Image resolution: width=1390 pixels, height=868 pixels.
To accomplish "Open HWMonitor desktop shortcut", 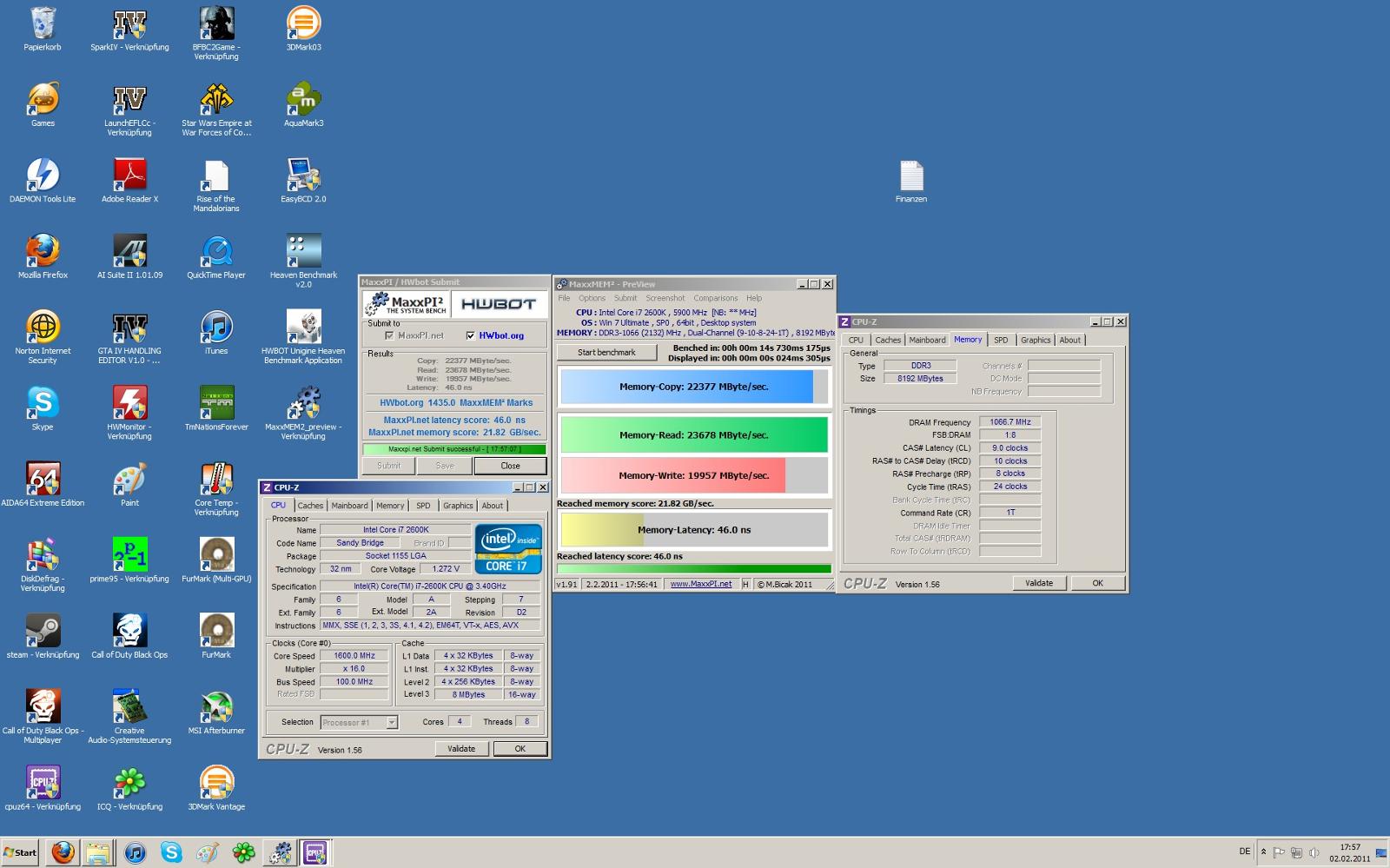I will tap(129, 413).
